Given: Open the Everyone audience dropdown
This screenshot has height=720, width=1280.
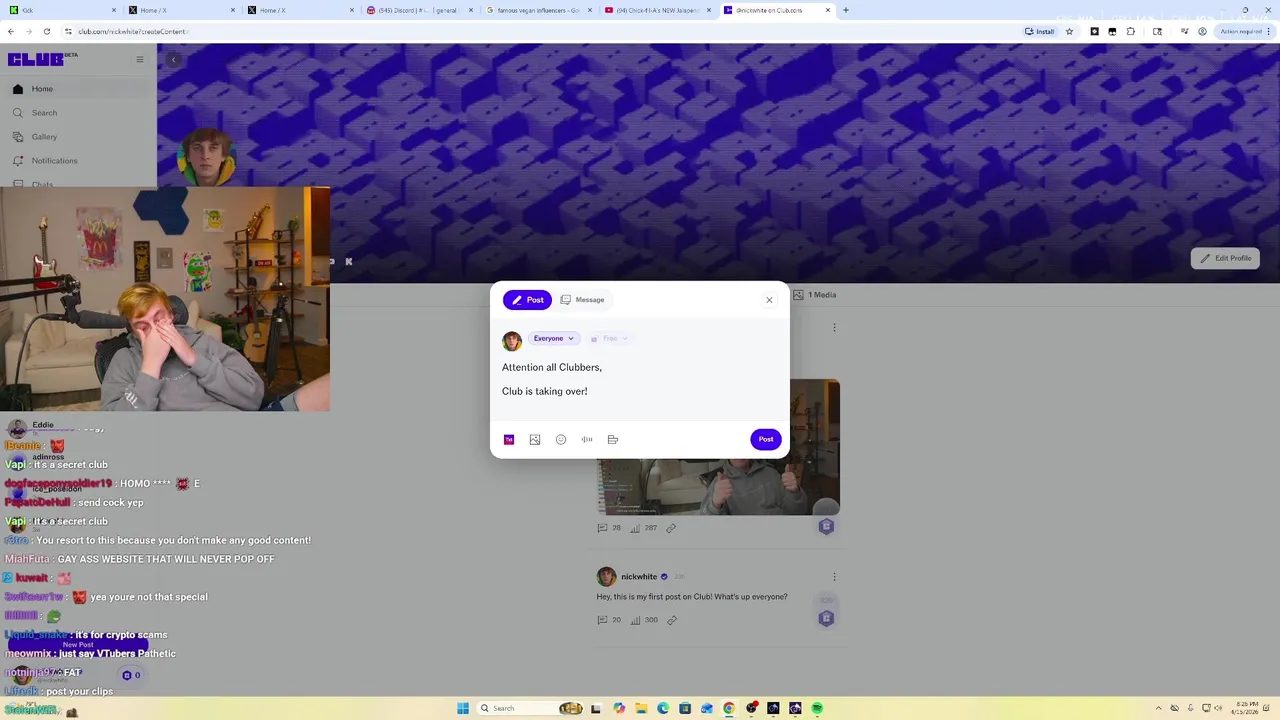Looking at the screenshot, I should (x=554, y=338).
